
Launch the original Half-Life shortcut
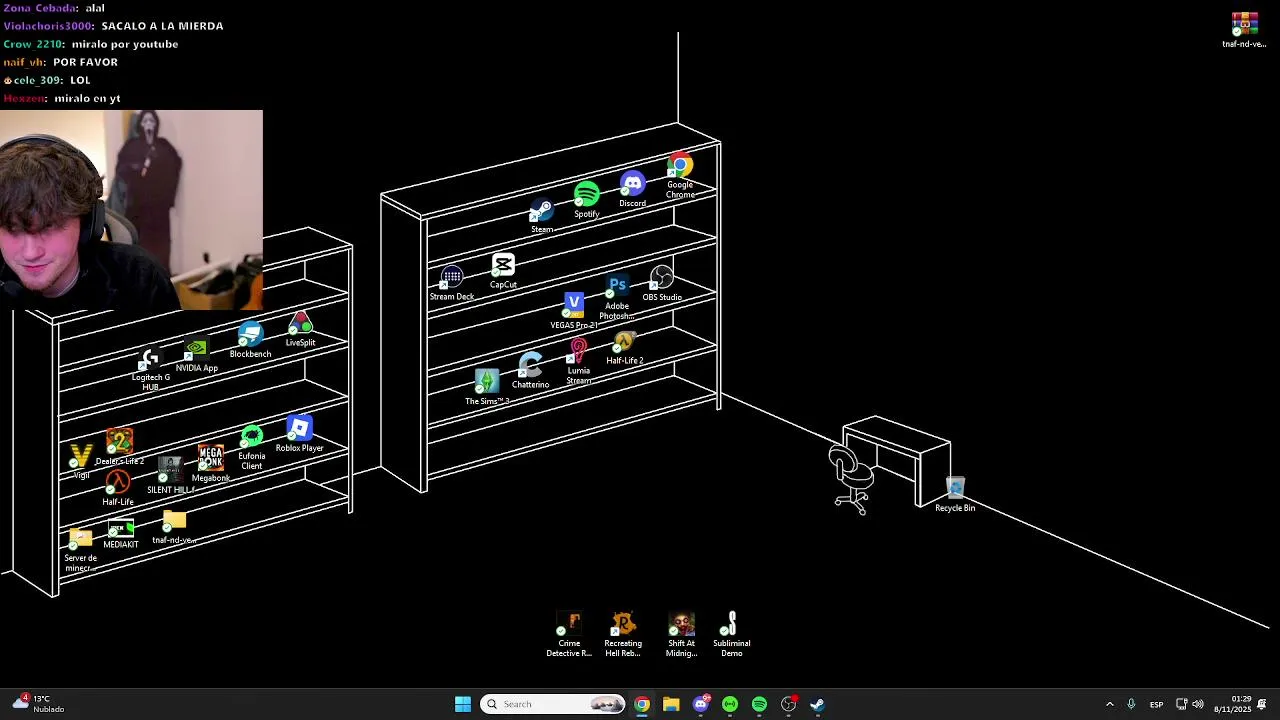118,488
